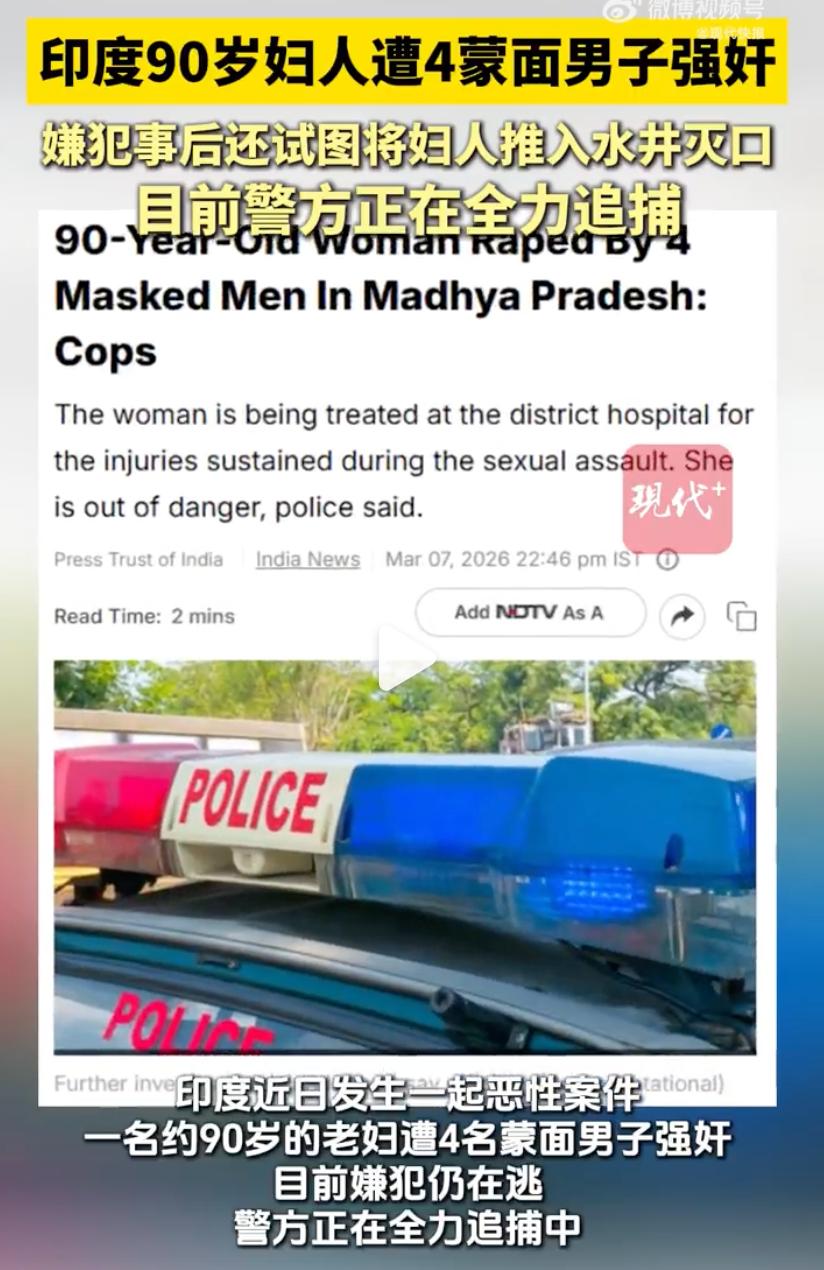Click the 微博视频号 watermark text
Screen dimensions: 824x1270
(705, 10)
